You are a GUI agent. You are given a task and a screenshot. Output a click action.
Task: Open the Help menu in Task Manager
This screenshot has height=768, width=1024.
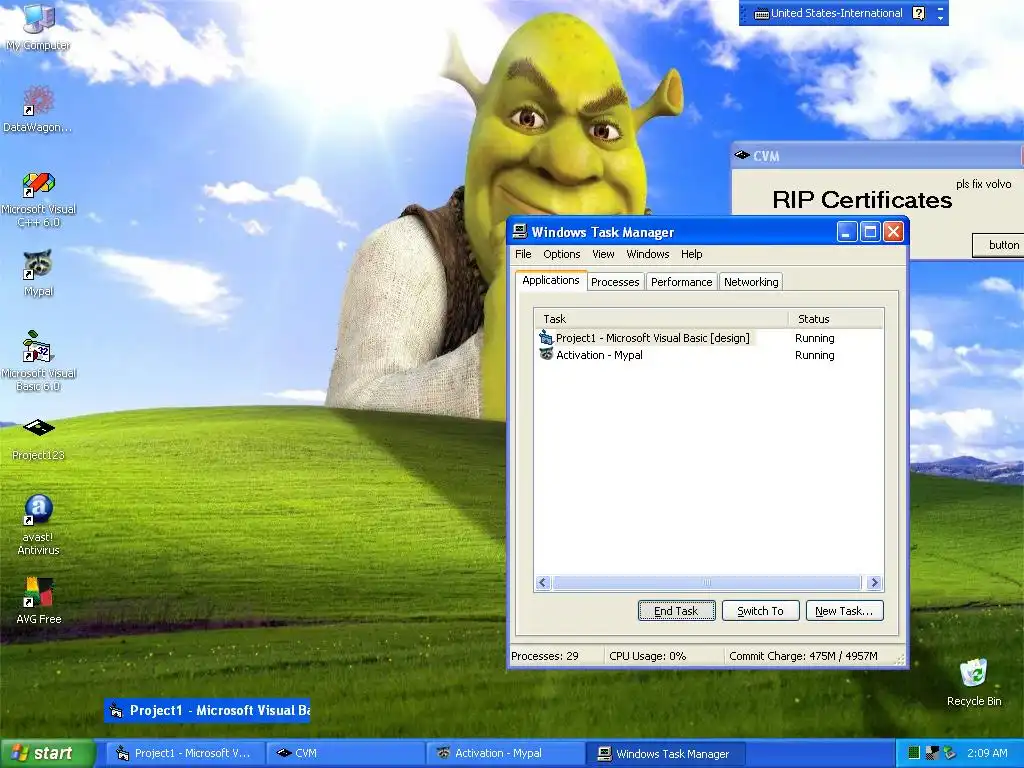692,254
